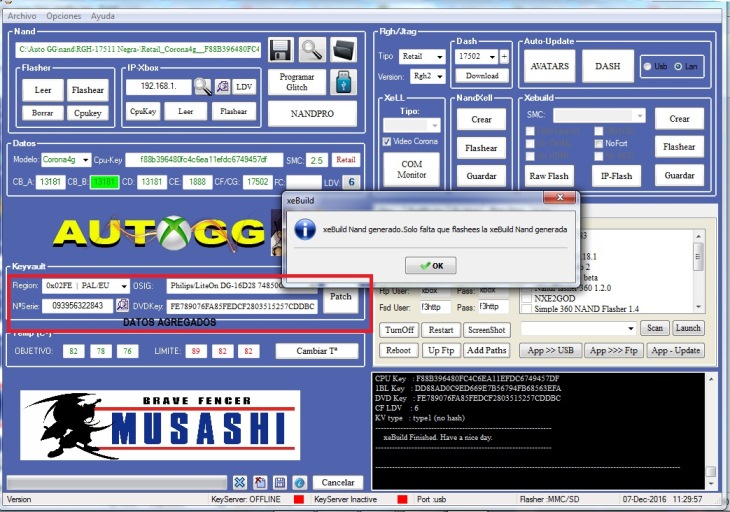This screenshot has height=512, width=730.
Task: Click the AVATARS auto-update button
Action: [549, 66]
